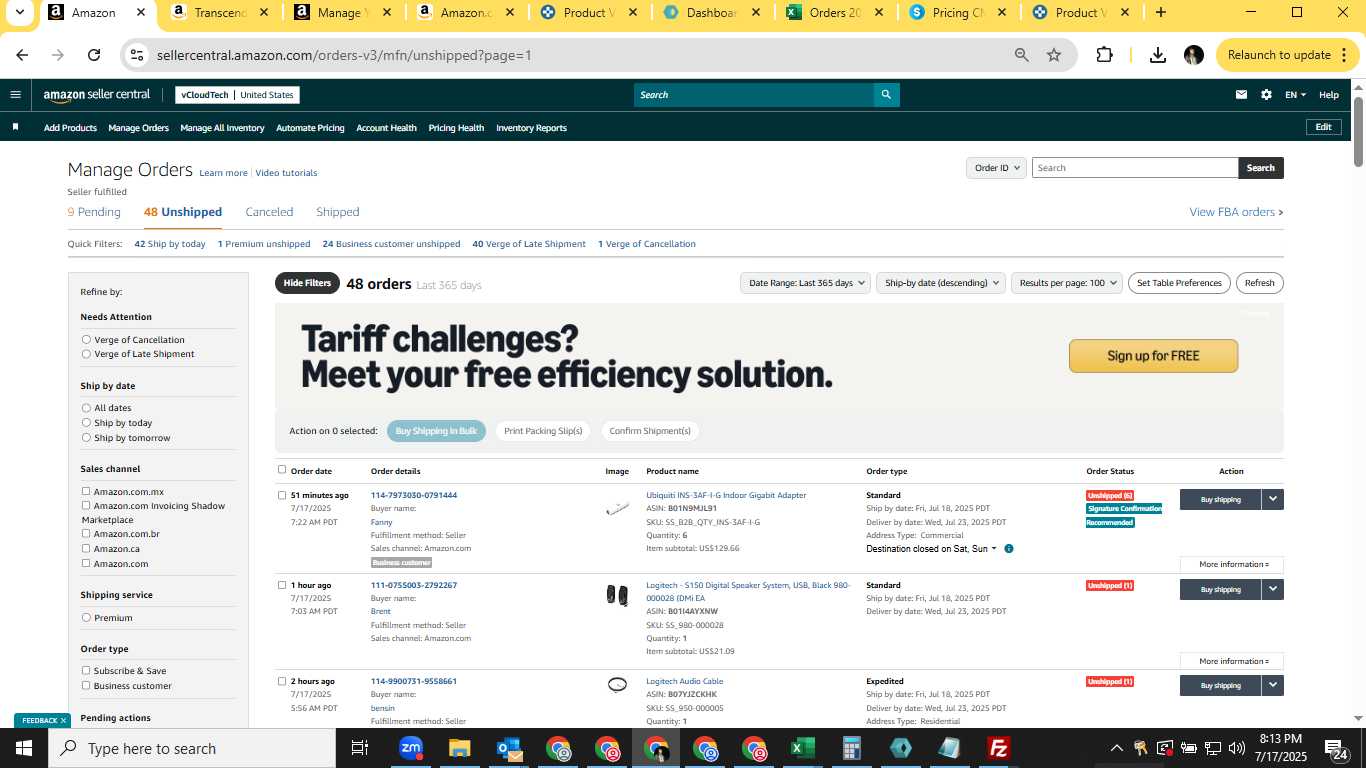Open the EN language dropdown
The width and height of the screenshot is (1366, 768).
(x=1295, y=95)
